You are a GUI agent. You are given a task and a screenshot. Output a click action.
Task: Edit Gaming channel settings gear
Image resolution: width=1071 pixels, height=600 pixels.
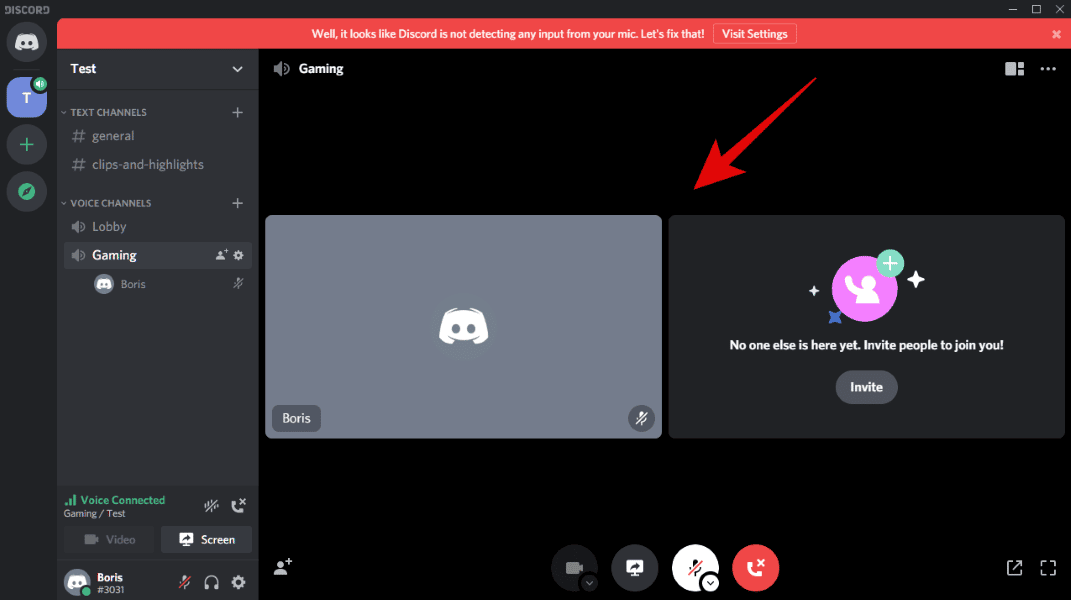click(238, 255)
